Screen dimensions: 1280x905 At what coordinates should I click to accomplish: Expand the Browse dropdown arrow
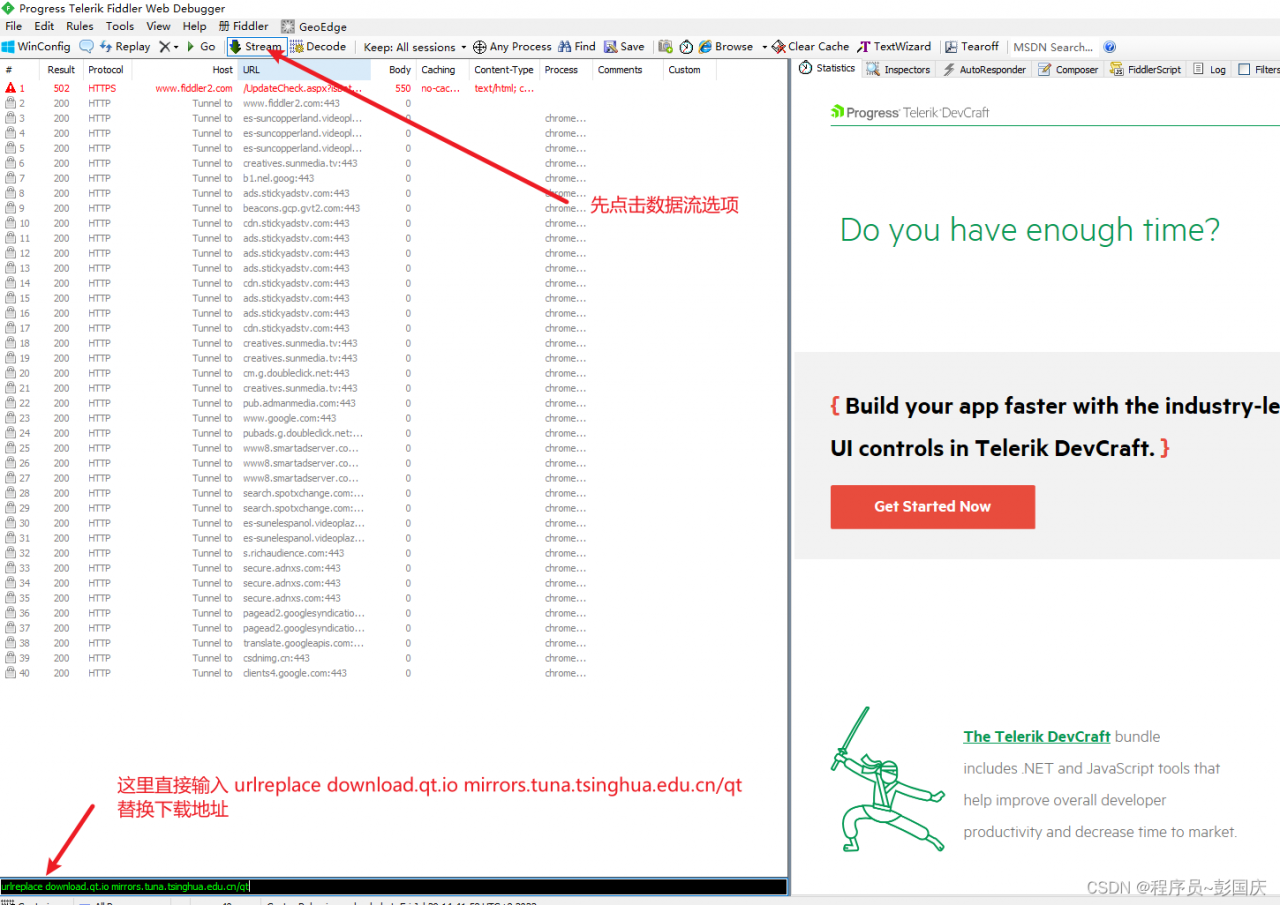[x=764, y=47]
